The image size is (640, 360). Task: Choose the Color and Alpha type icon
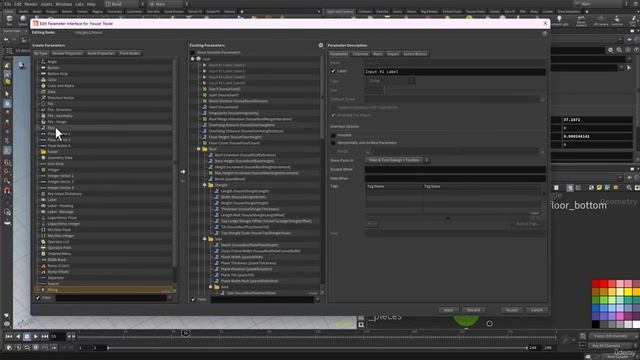pyautogui.click(x=43, y=86)
